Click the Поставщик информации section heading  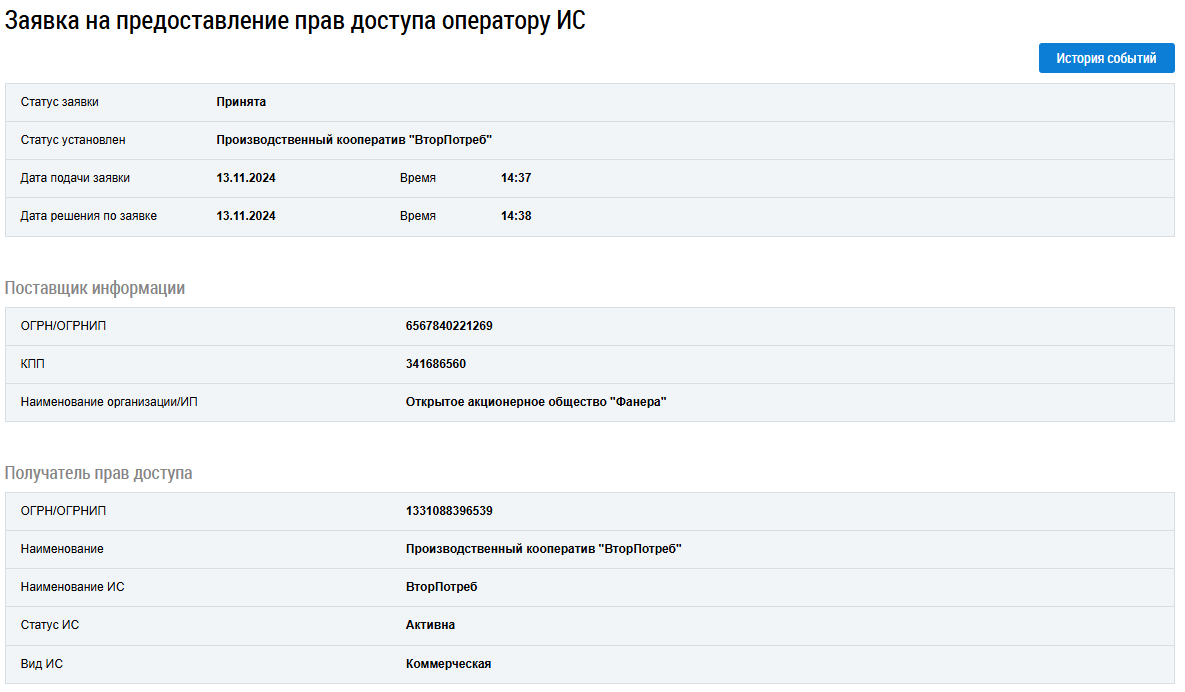pos(95,288)
